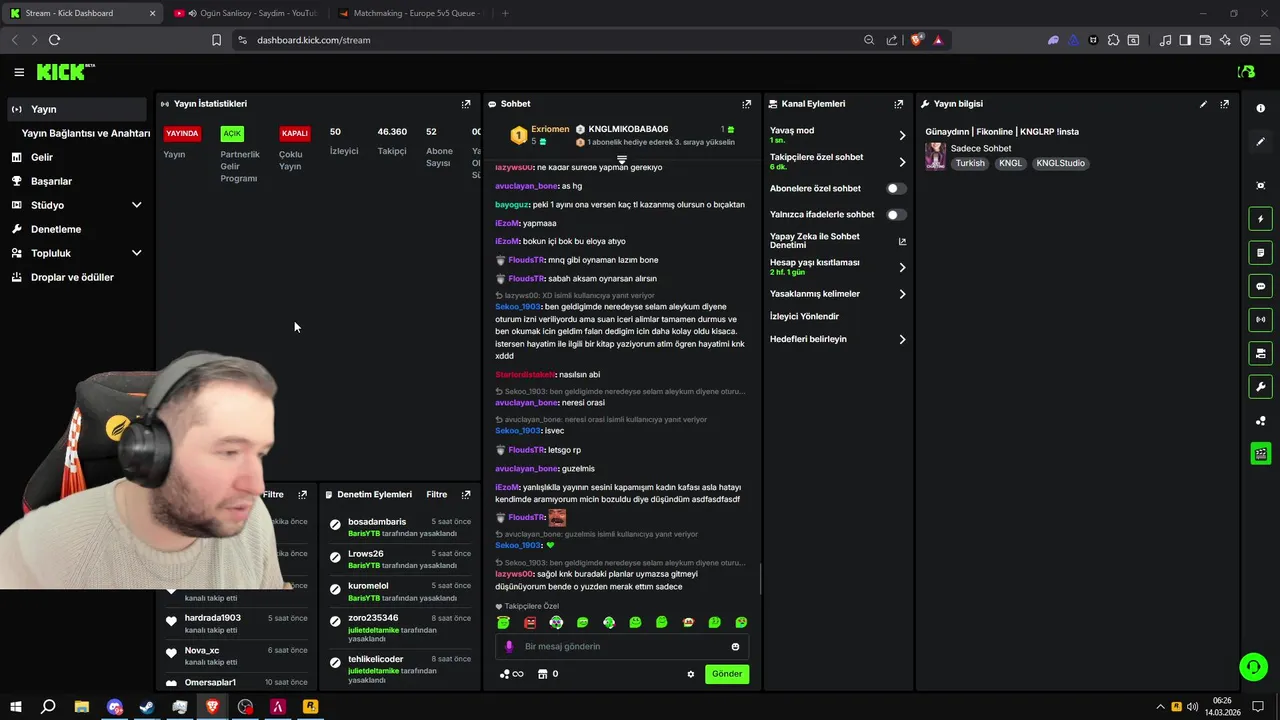Click the Turkish stream tag

(x=970, y=163)
